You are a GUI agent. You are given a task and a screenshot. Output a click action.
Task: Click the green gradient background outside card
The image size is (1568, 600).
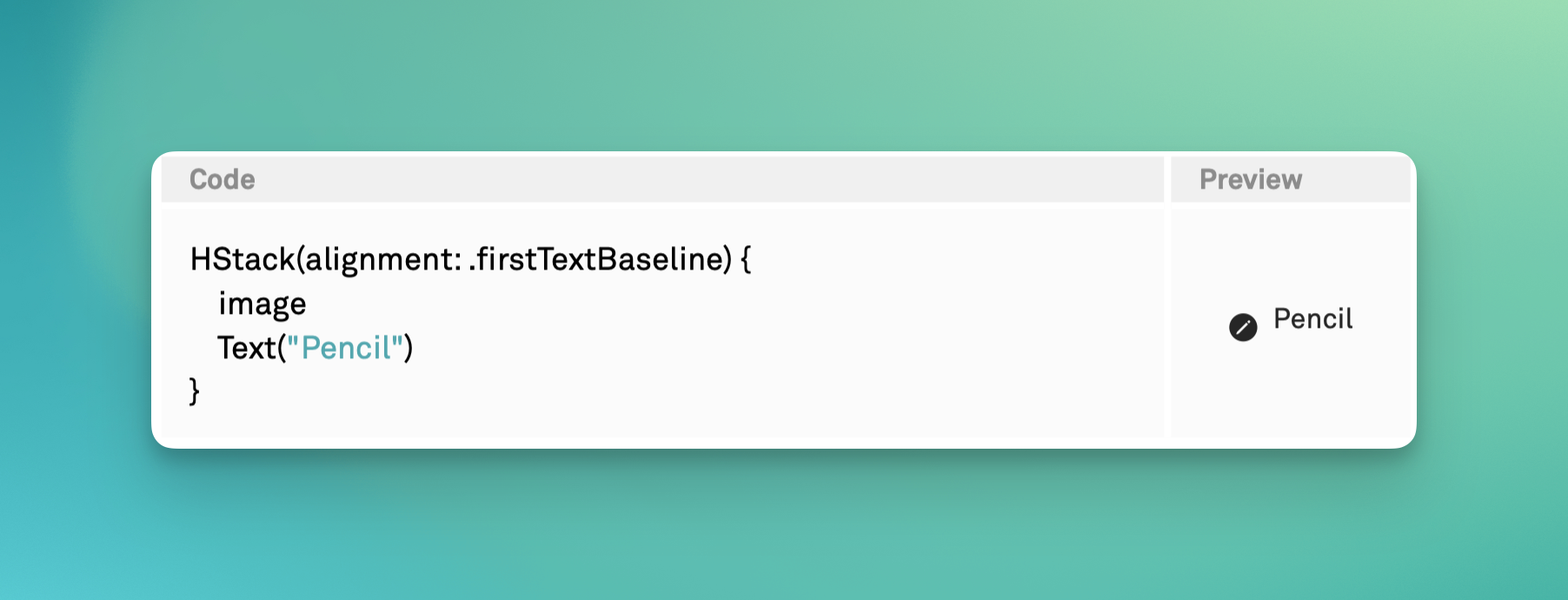pyautogui.click(x=782, y=78)
